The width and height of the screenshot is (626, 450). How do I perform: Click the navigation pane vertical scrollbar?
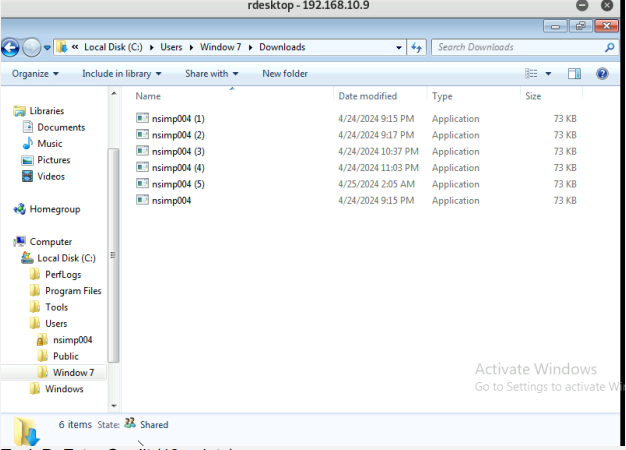(115, 250)
